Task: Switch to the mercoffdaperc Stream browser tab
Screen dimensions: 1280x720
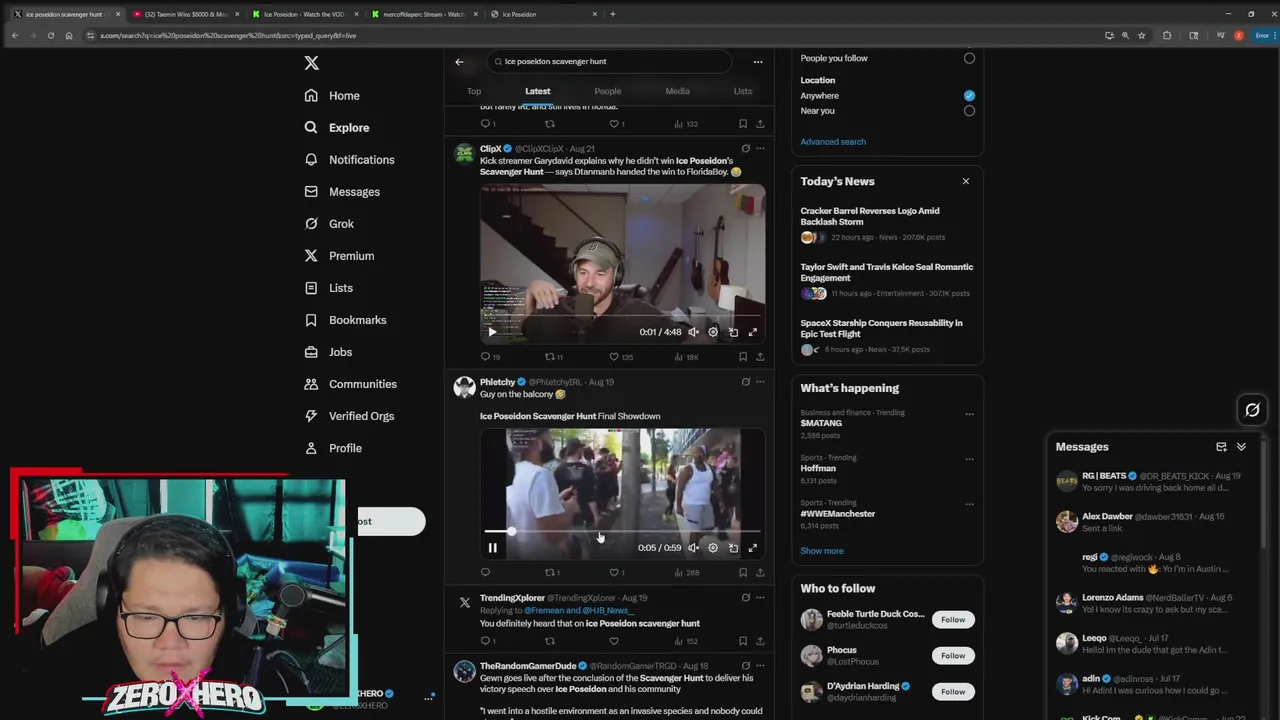Action: click(x=424, y=14)
